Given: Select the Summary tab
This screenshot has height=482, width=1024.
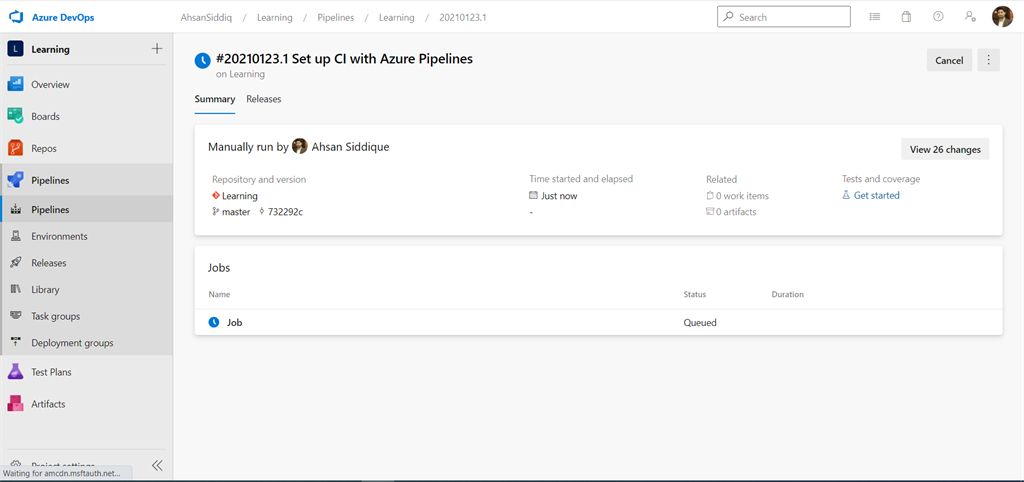Looking at the screenshot, I should (x=214, y=99).
